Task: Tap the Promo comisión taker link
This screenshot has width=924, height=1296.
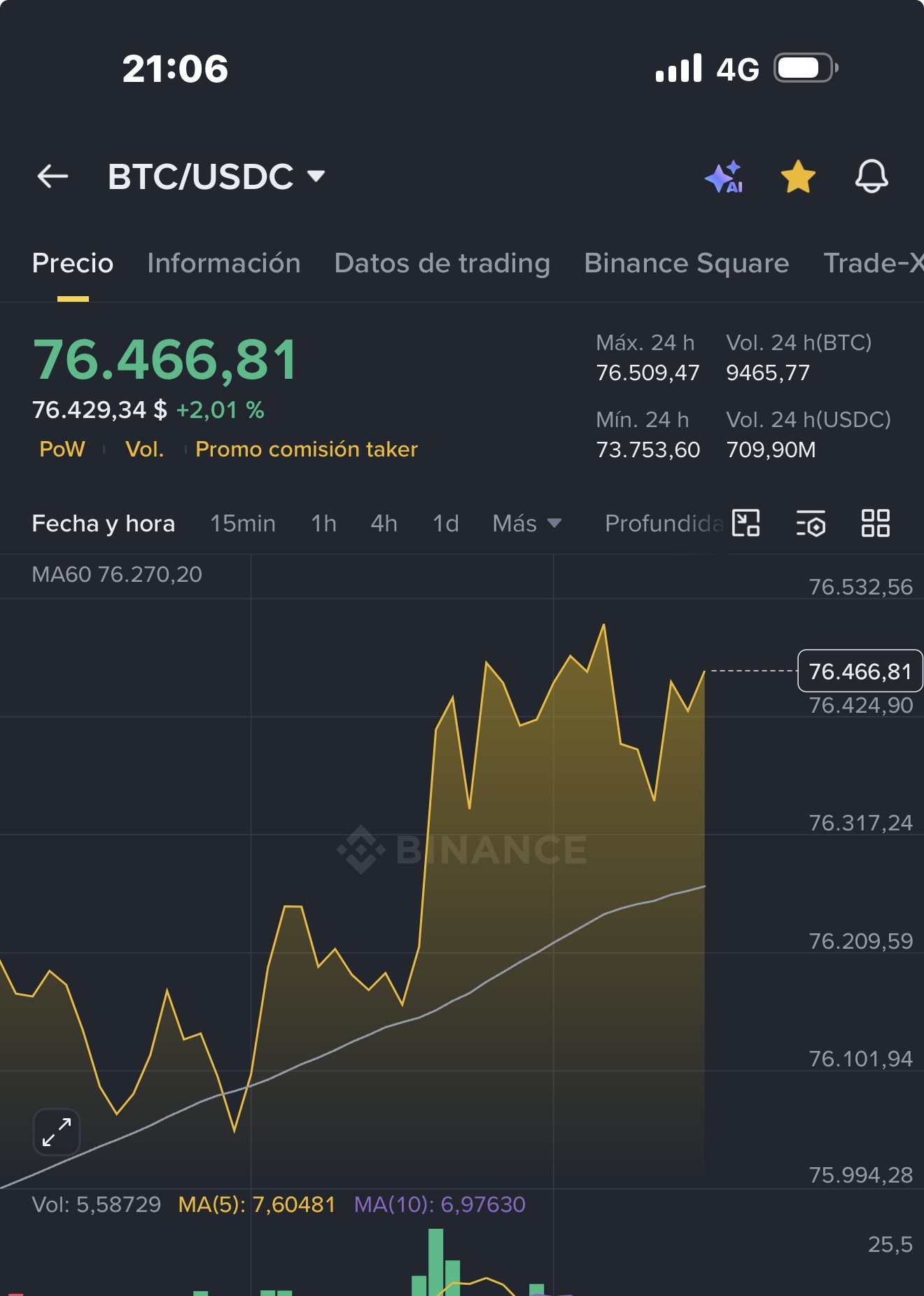Action: pos(306,449)
